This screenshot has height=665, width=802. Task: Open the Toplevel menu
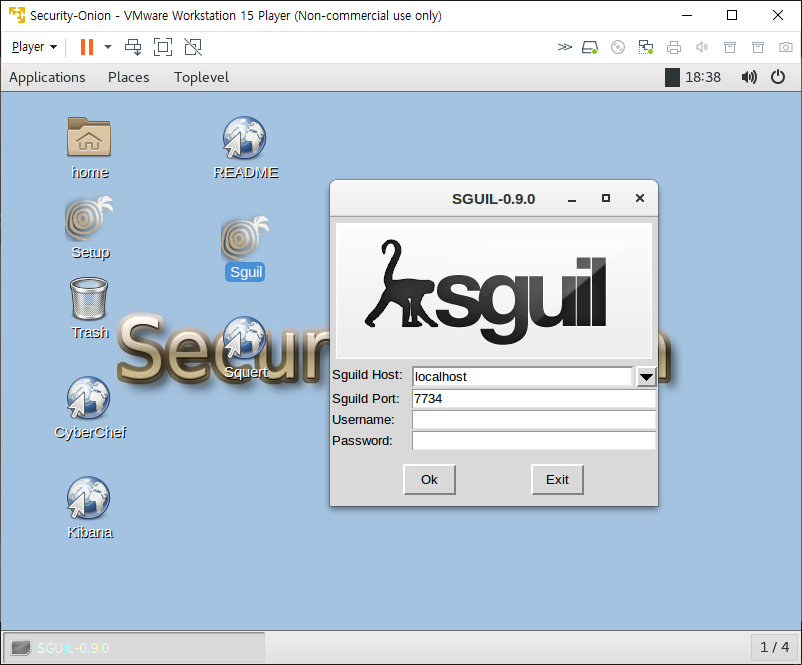(201, 77)
